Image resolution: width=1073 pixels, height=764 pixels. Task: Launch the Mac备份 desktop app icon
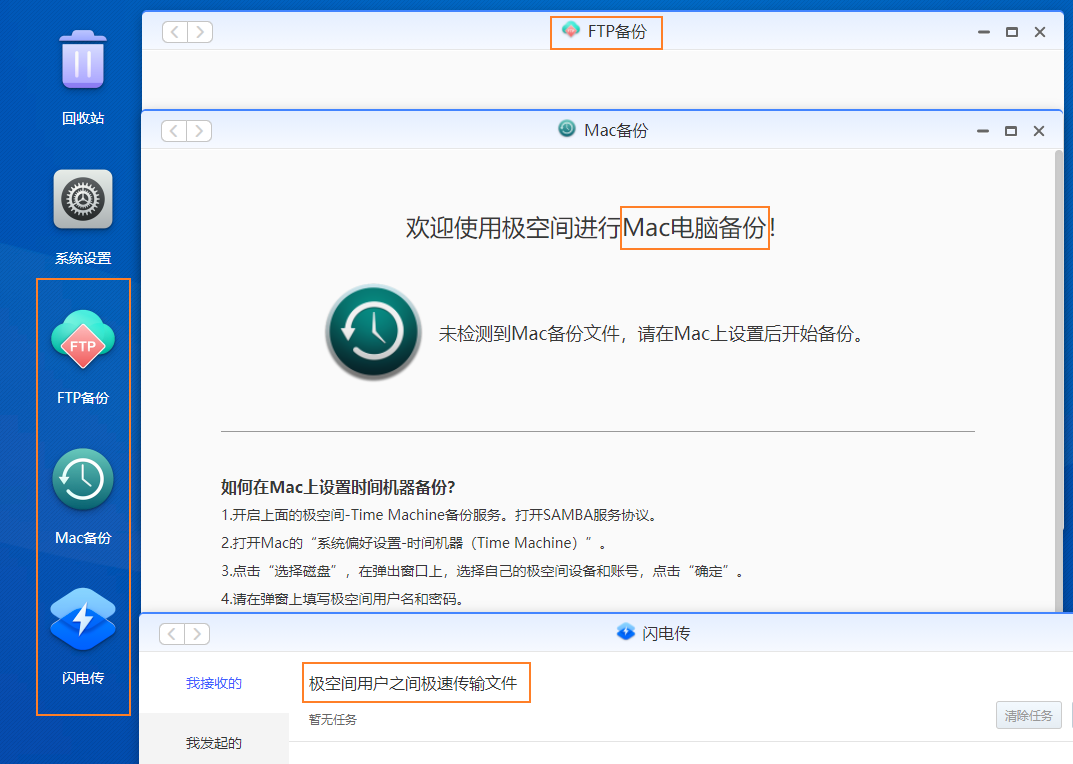pyautogui.click(x=83, y=480)
